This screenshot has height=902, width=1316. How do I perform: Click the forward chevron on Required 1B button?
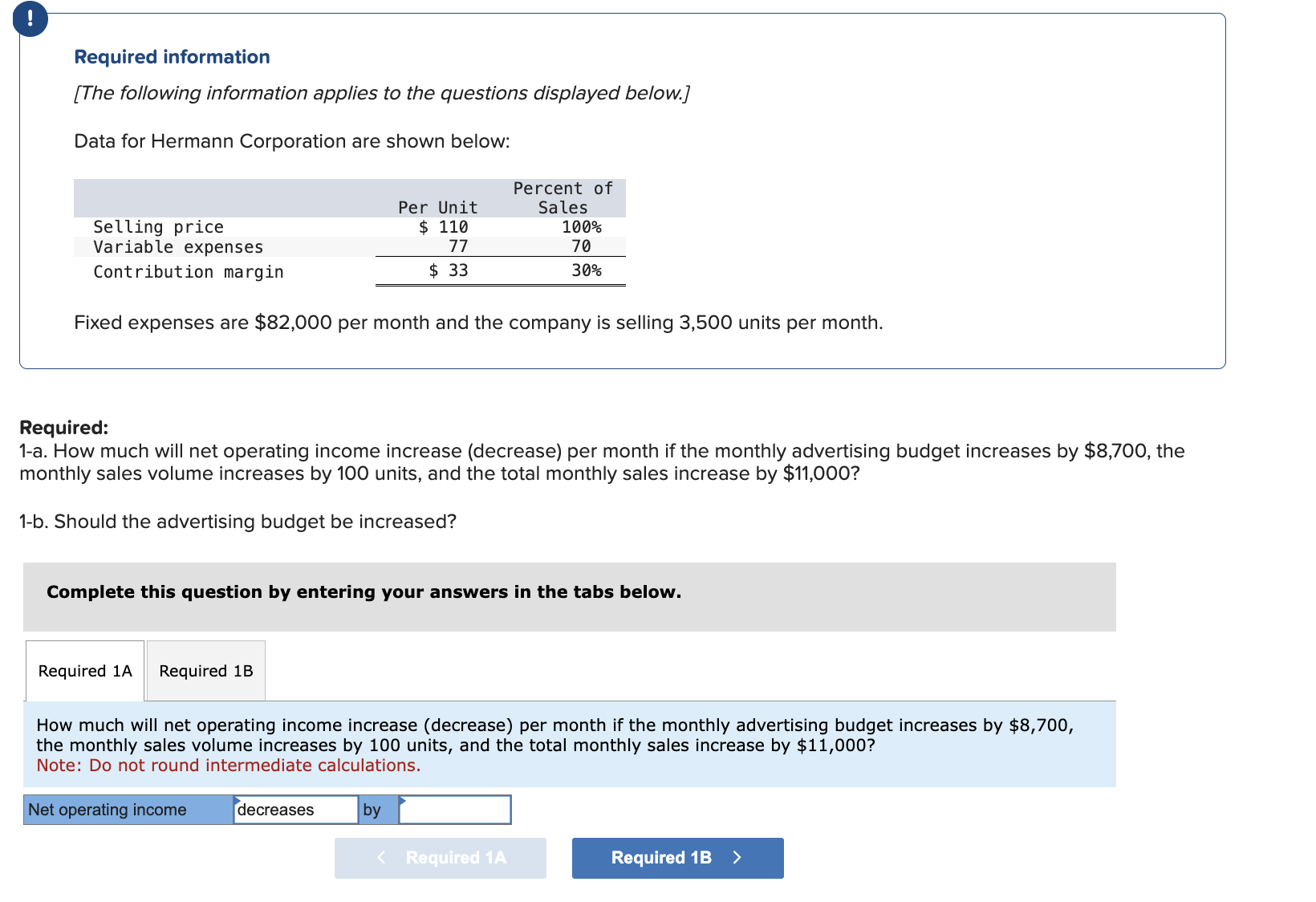click(737, 858)
